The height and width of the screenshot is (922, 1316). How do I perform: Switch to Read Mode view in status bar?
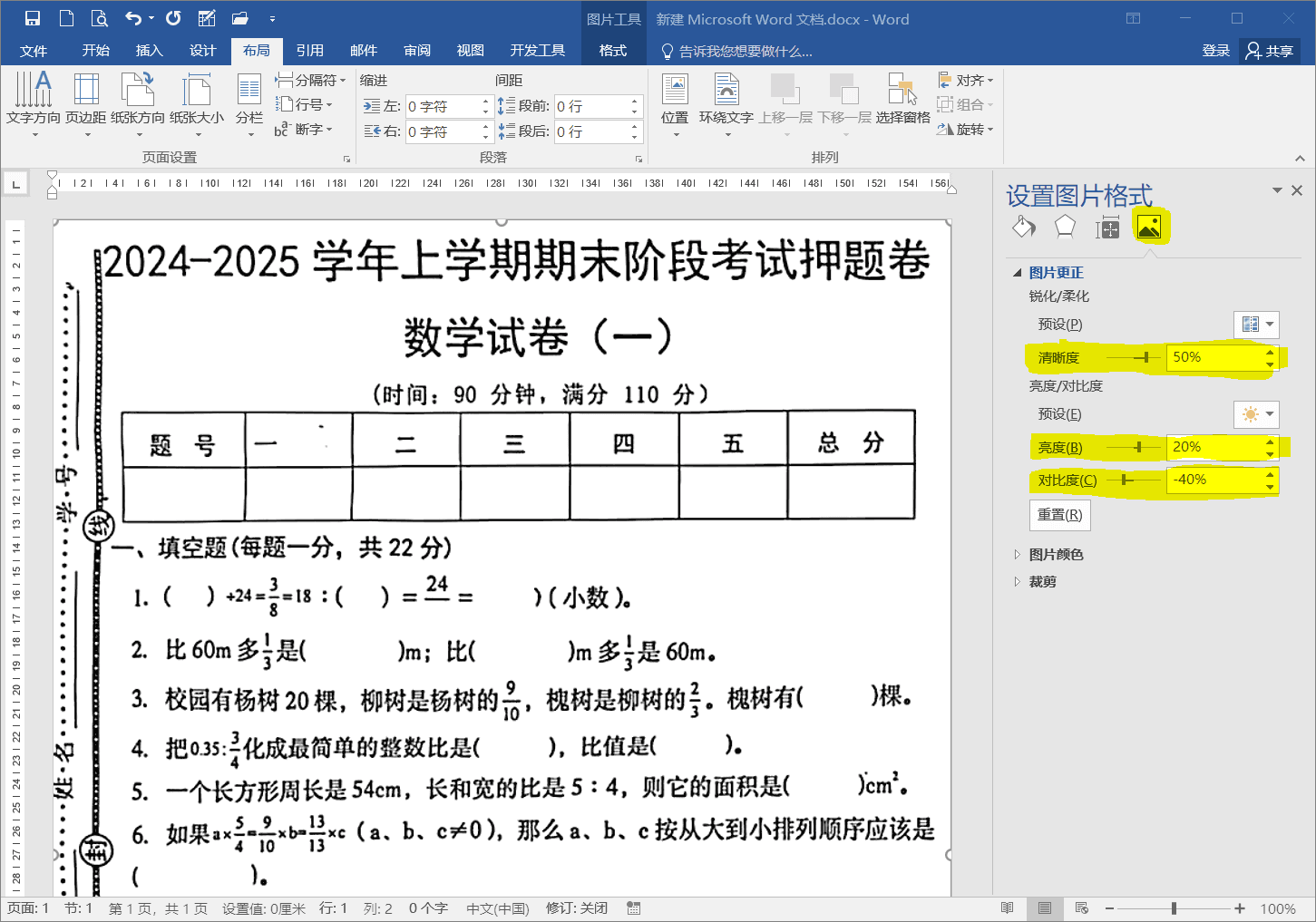(x=1007, y=907)
